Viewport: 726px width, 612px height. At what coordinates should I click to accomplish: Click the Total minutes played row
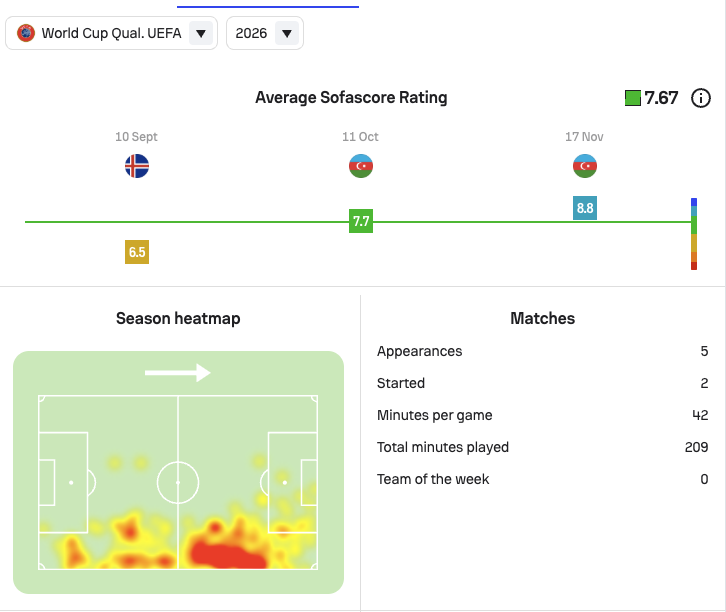coord(542,447)
